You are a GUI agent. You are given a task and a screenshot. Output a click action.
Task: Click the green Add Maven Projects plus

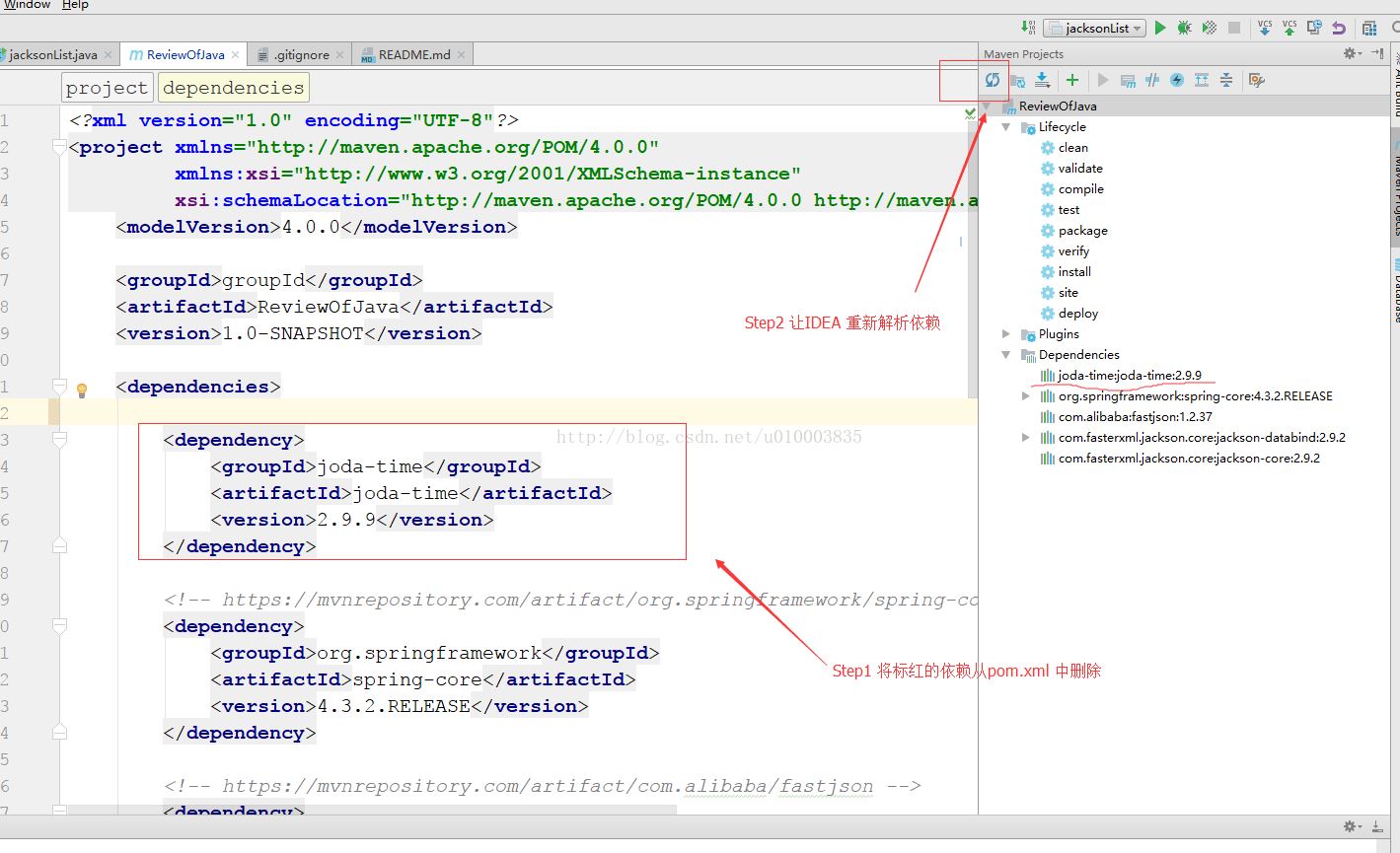(1072, 80)
